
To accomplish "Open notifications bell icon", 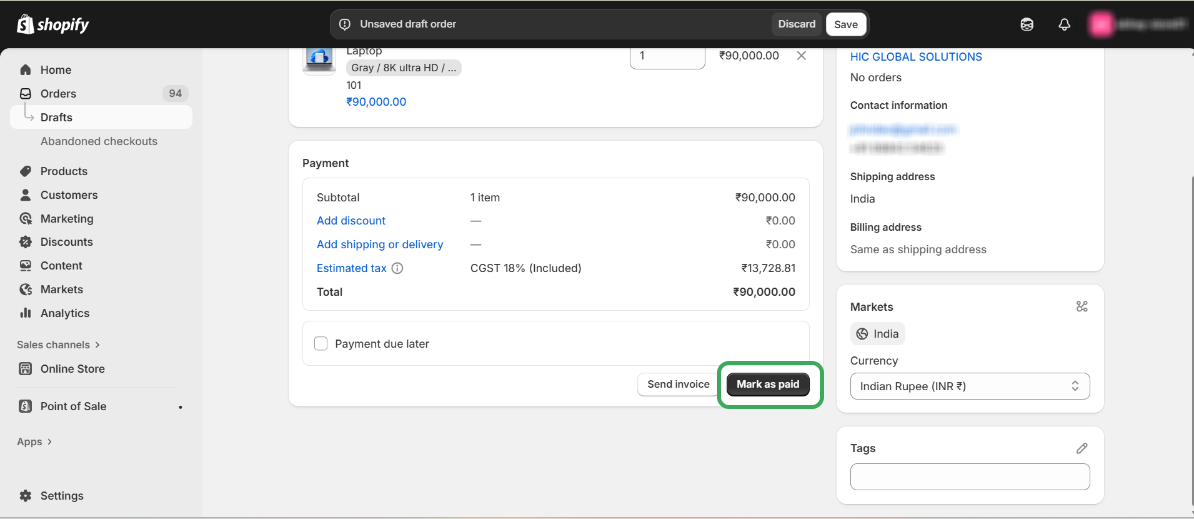I will click(1064, 25).
